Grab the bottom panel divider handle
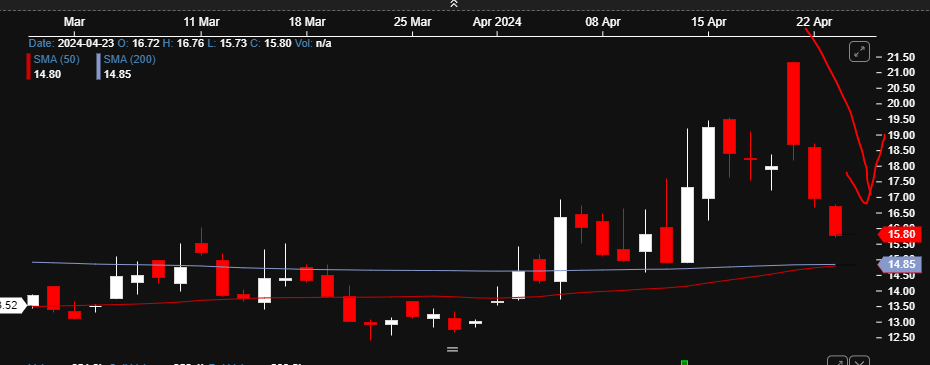This screenshot has width=930, height=365. 453,349
